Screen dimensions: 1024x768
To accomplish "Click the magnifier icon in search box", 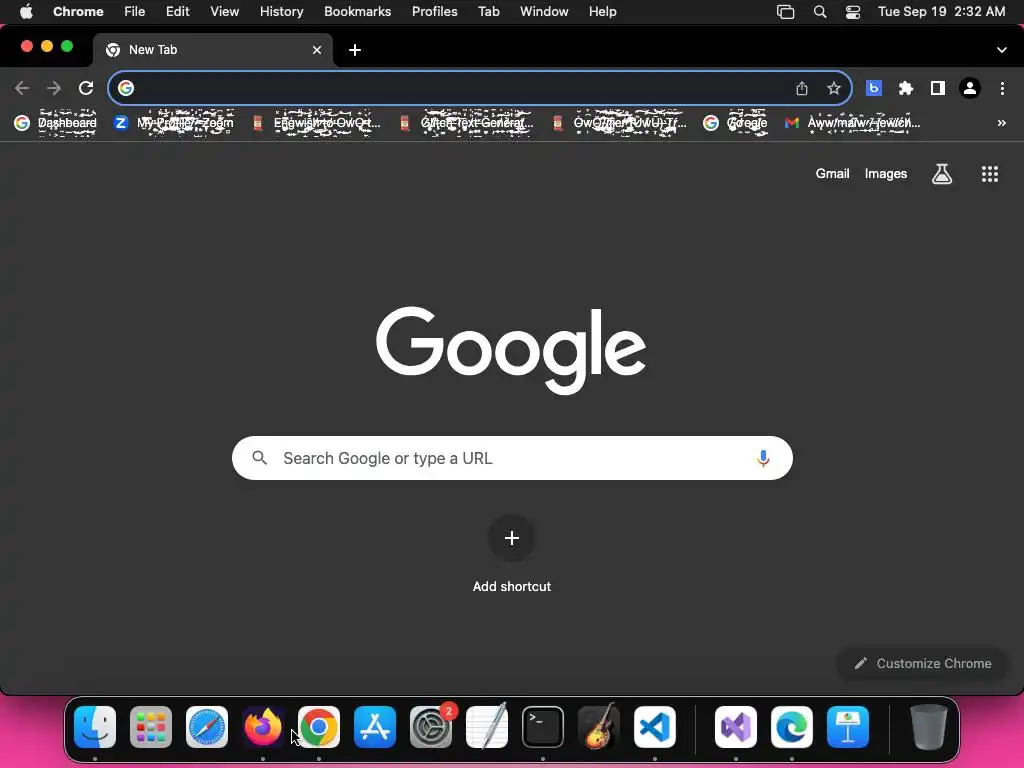I will coord(259,458).
